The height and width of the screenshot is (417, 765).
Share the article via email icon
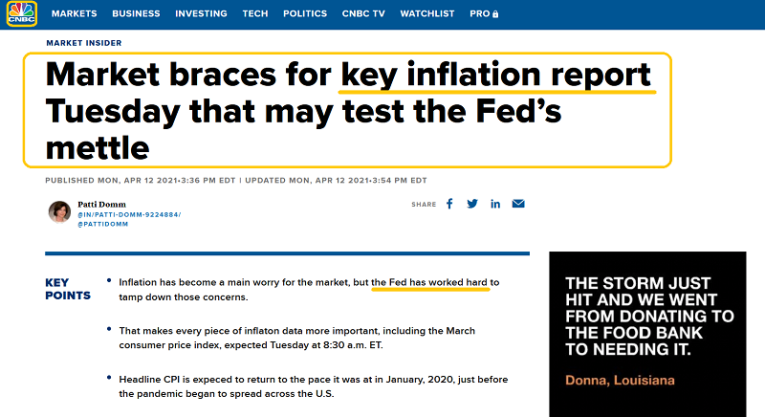pos(518,203)
